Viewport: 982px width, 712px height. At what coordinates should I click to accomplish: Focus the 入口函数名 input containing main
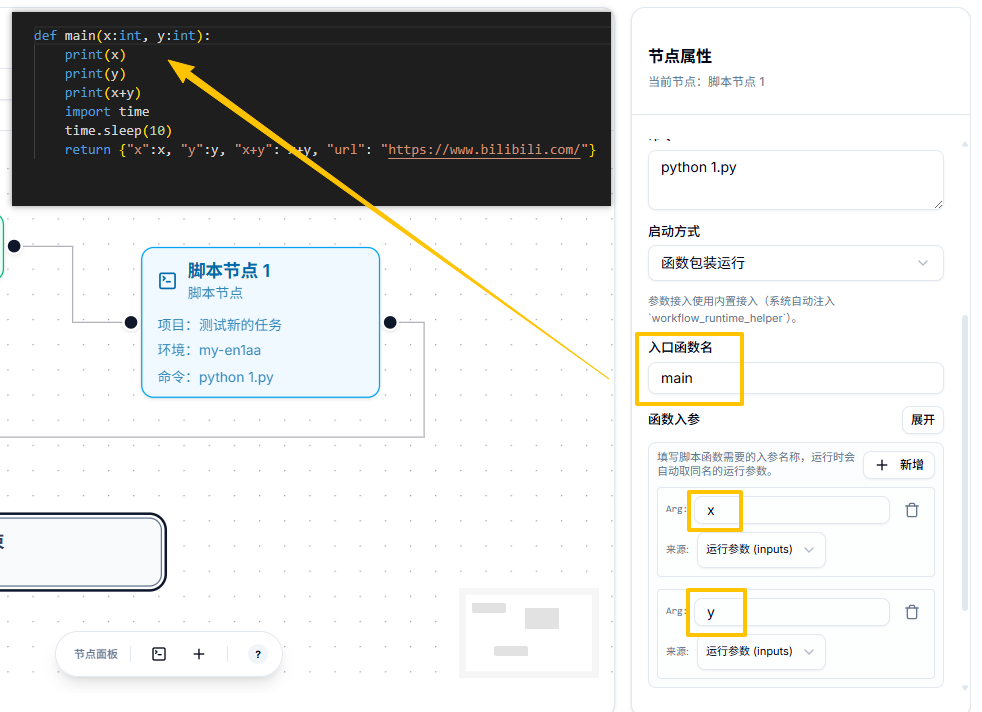(x=795, y=378)
